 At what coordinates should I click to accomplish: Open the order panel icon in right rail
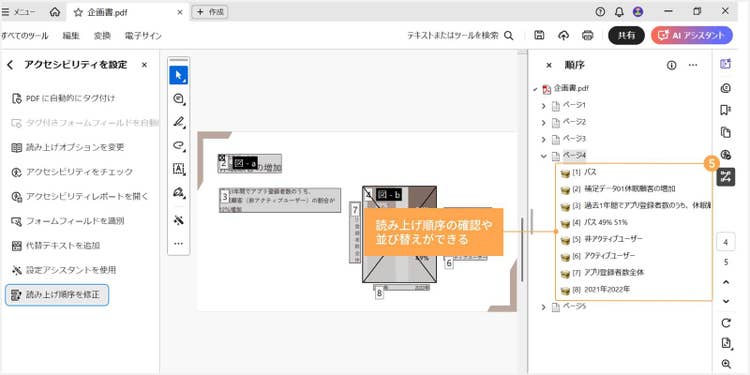(726, 176)
